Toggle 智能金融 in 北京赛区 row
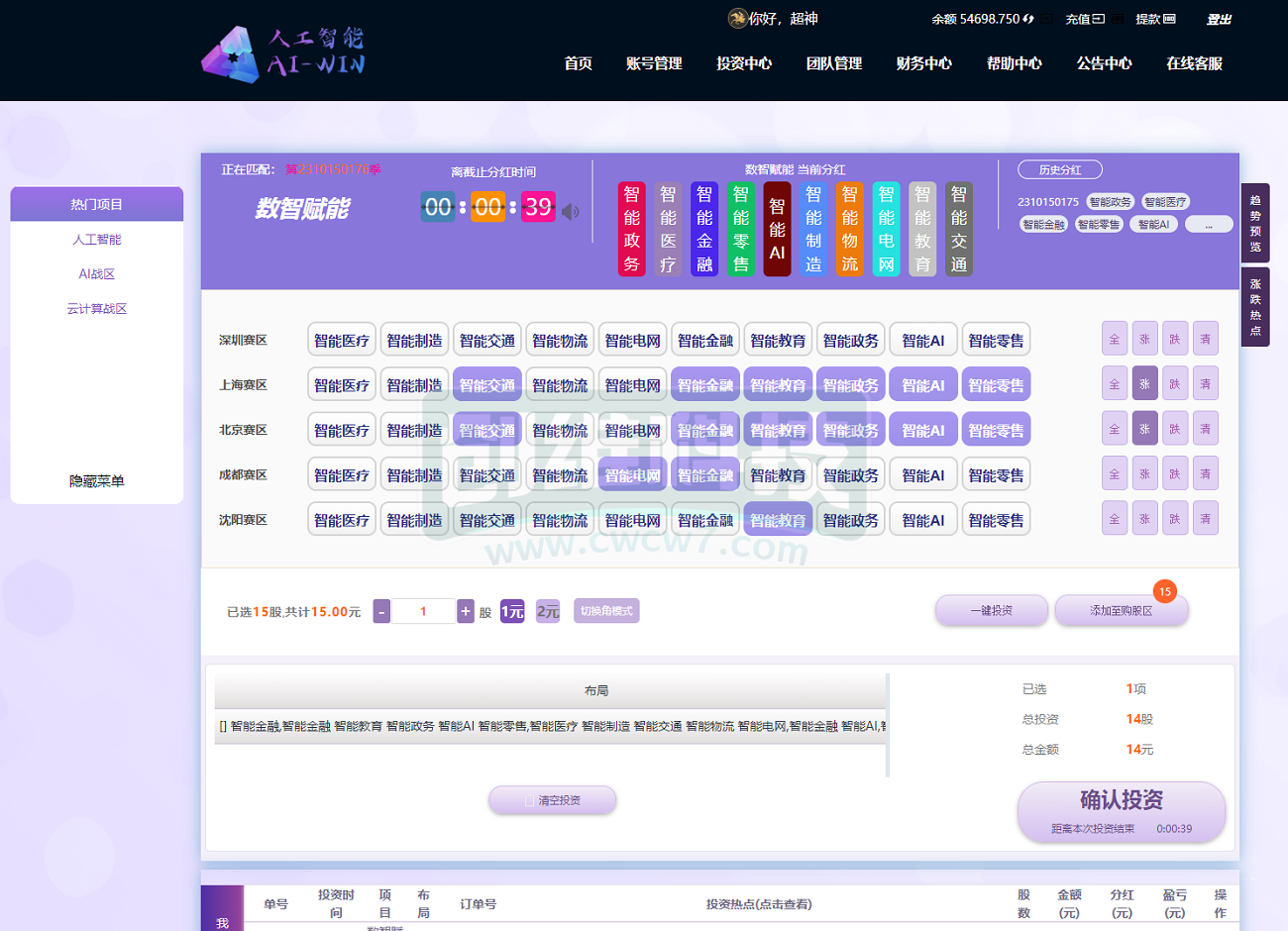 tap(705, 430)
